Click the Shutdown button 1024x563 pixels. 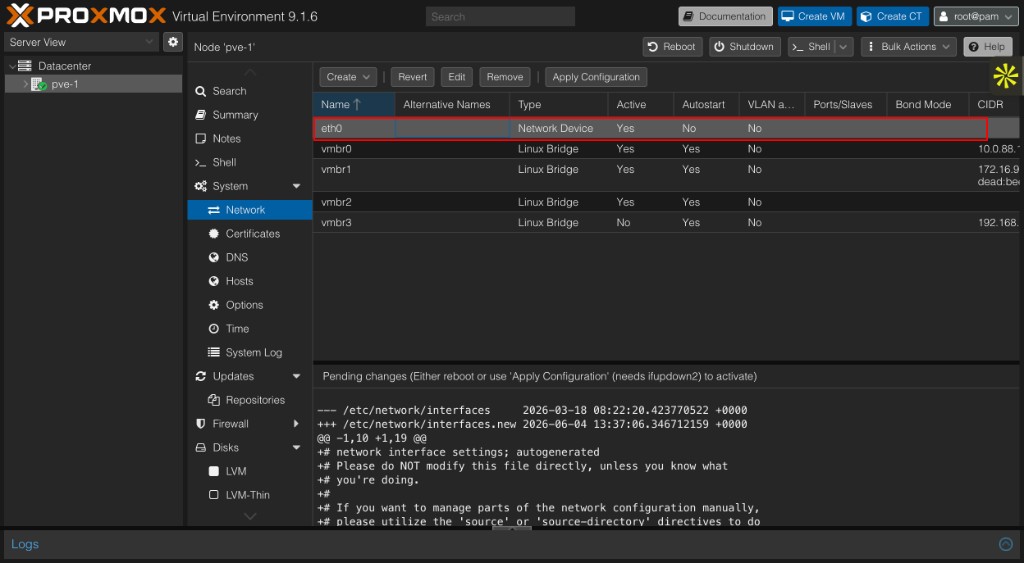tap(744, 47)
